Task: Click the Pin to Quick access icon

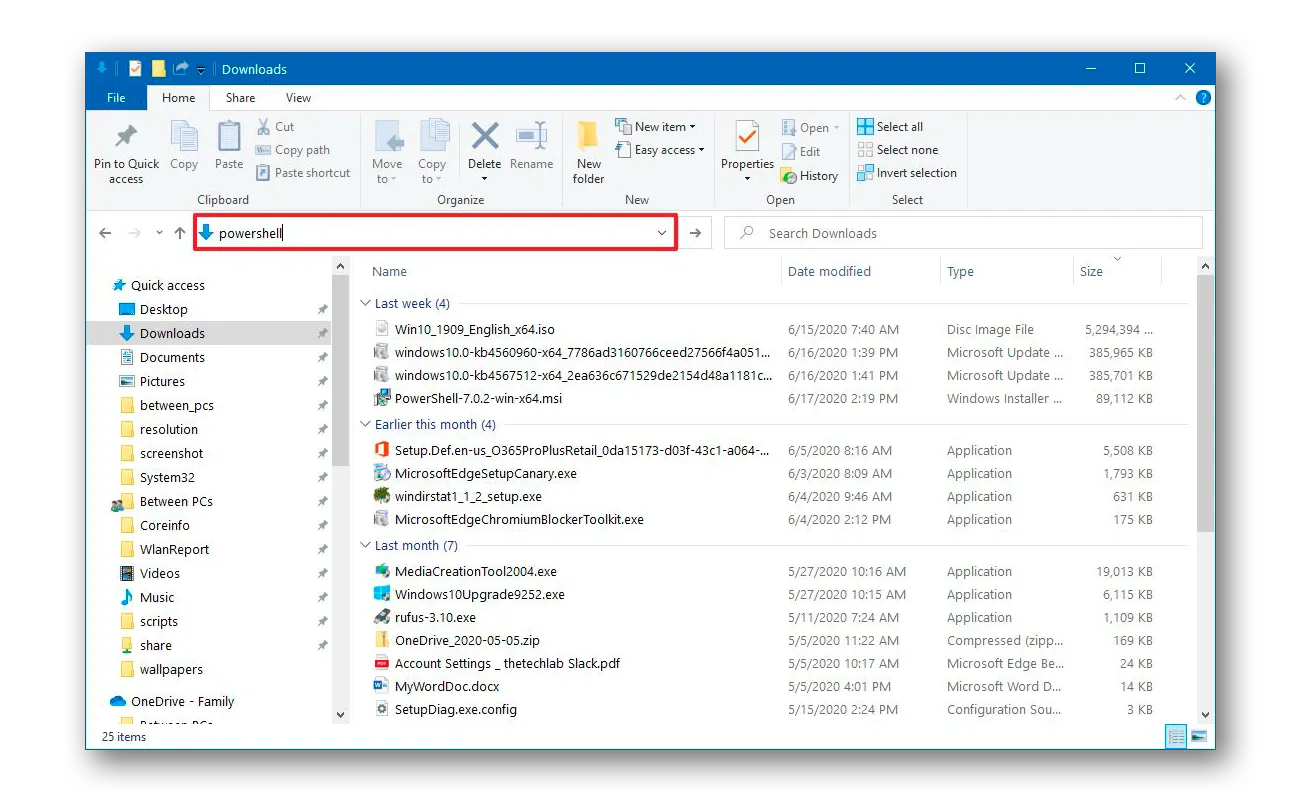Action: (126, 137)
